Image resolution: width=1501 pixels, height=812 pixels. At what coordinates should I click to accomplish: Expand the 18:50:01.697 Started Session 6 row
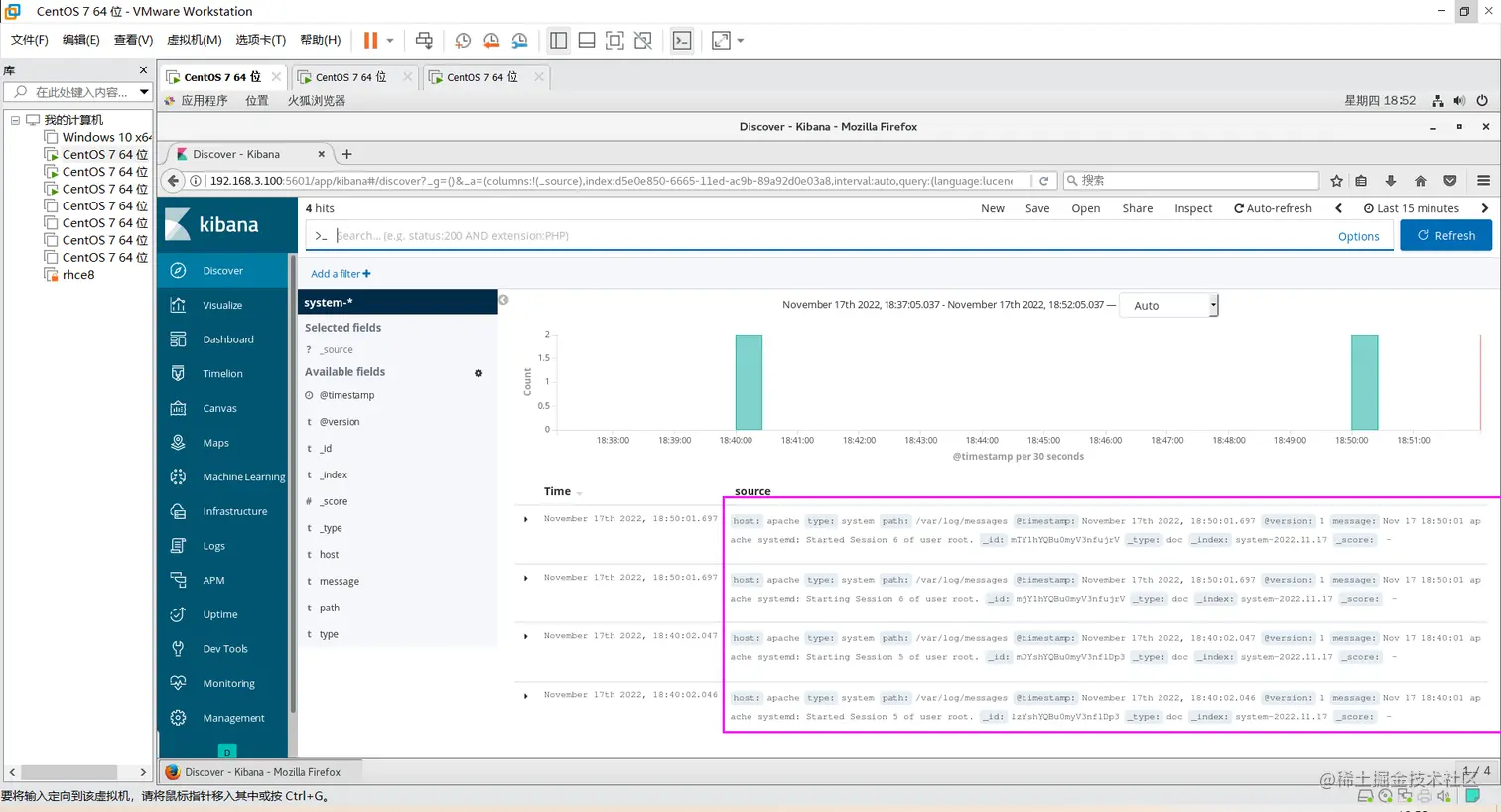[x=526, y=519]
